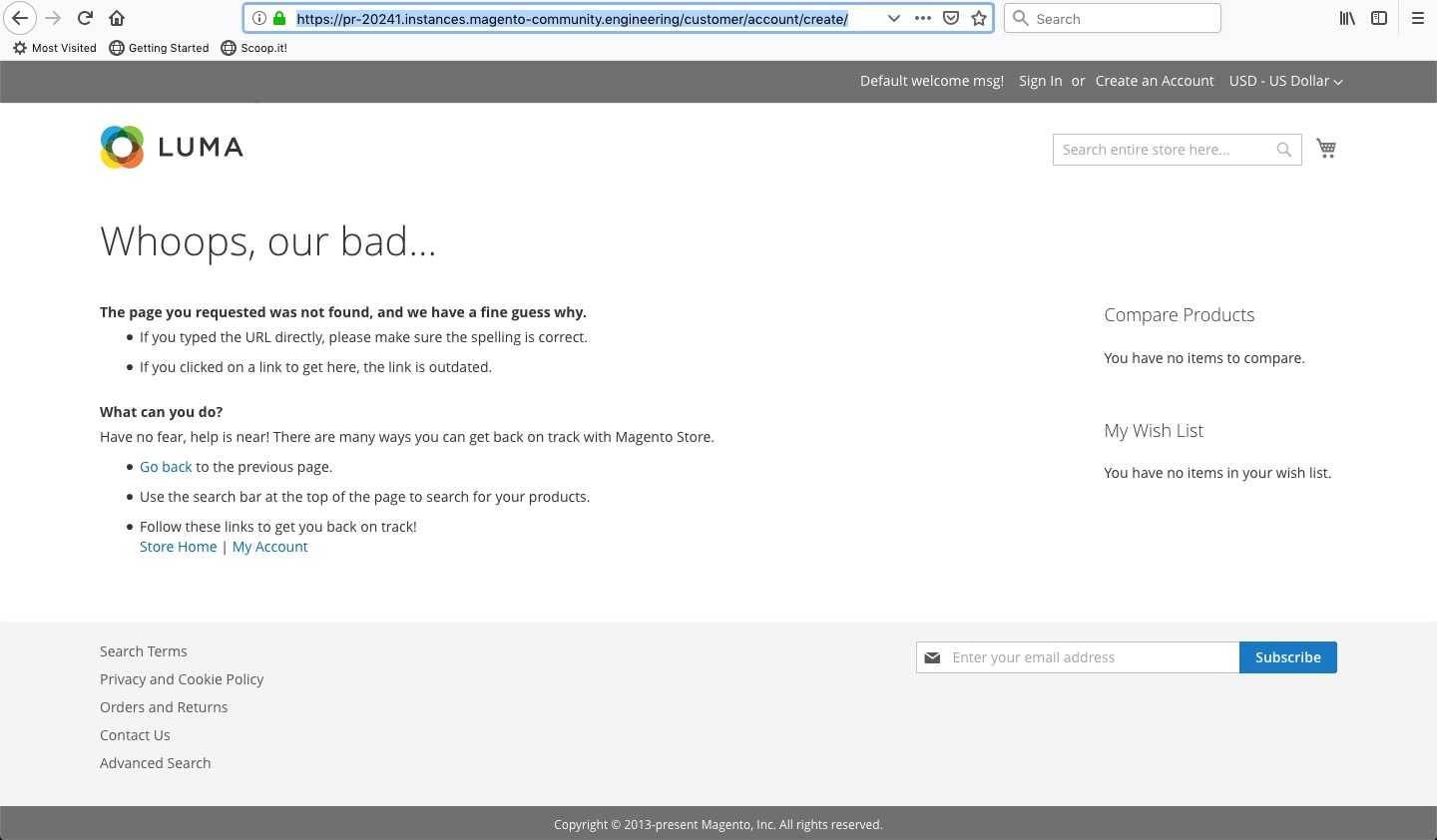
Task: Reload the page with the refresh icon
Action: (x=85, y=18)
